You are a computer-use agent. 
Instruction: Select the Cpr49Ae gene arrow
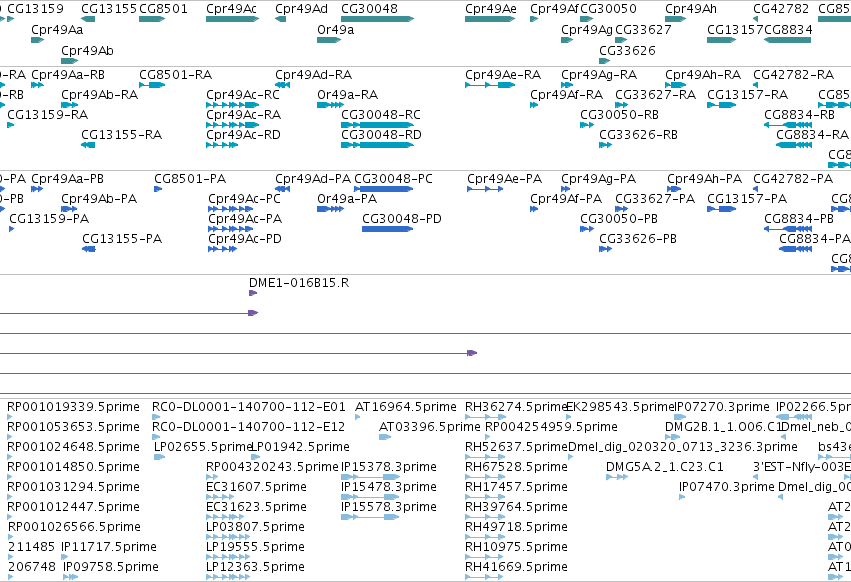click(490, 19)
